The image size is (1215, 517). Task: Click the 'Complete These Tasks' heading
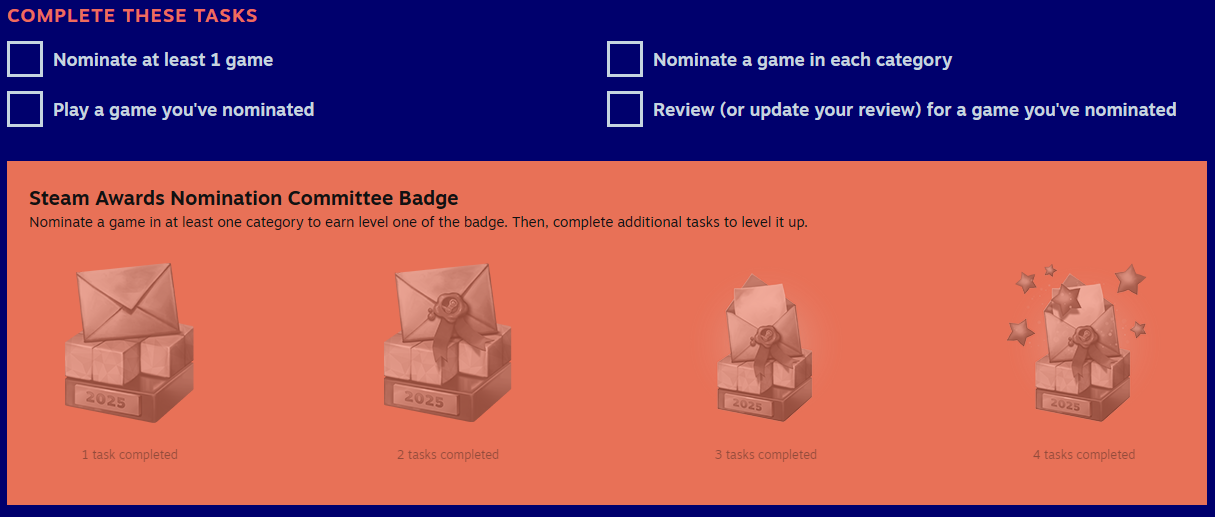[x=132, y=16]
